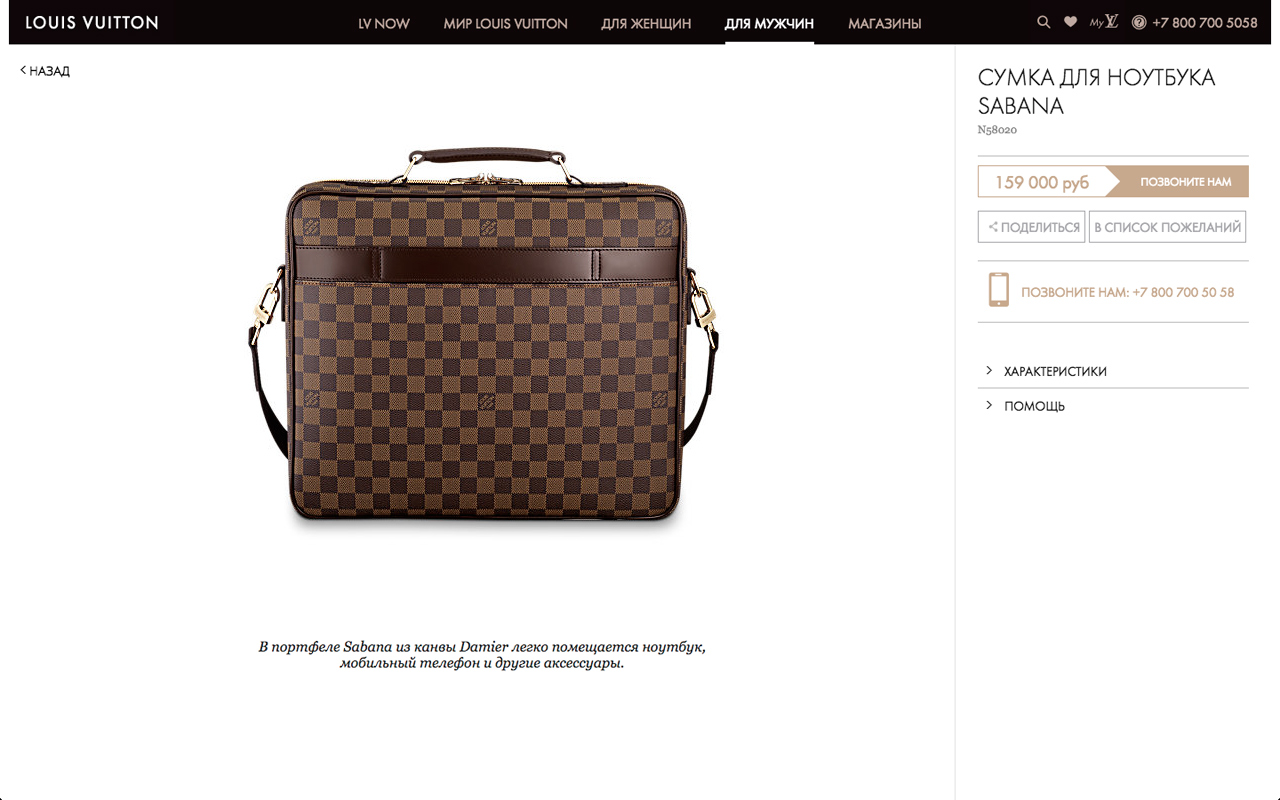Open the search magnifier icon
This screenshot has width=1280, height=800.
coord(1043,22)
